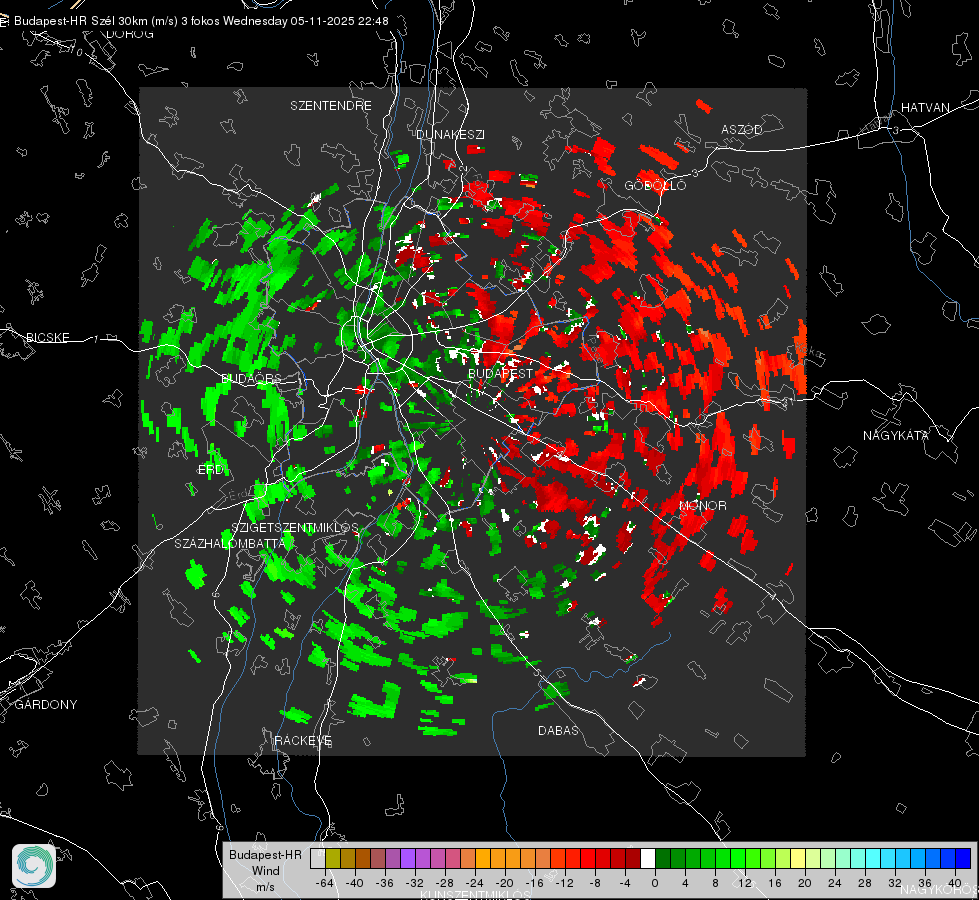The width and height of the screenshot is (979, 900).
Task: Click the '16' legend value
Action: [775, 883]
